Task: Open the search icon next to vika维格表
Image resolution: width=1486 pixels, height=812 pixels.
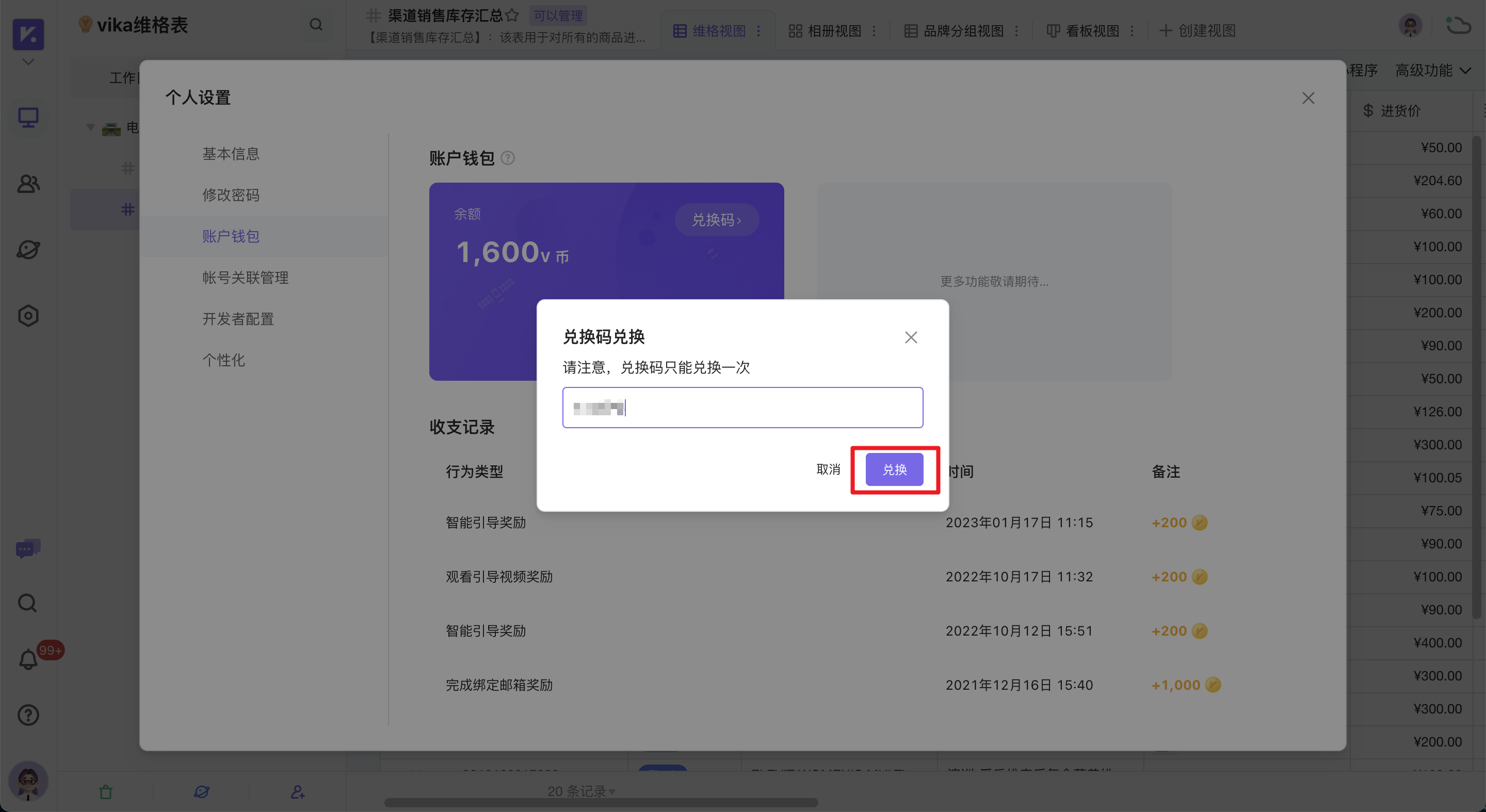Action: point(316,24)
